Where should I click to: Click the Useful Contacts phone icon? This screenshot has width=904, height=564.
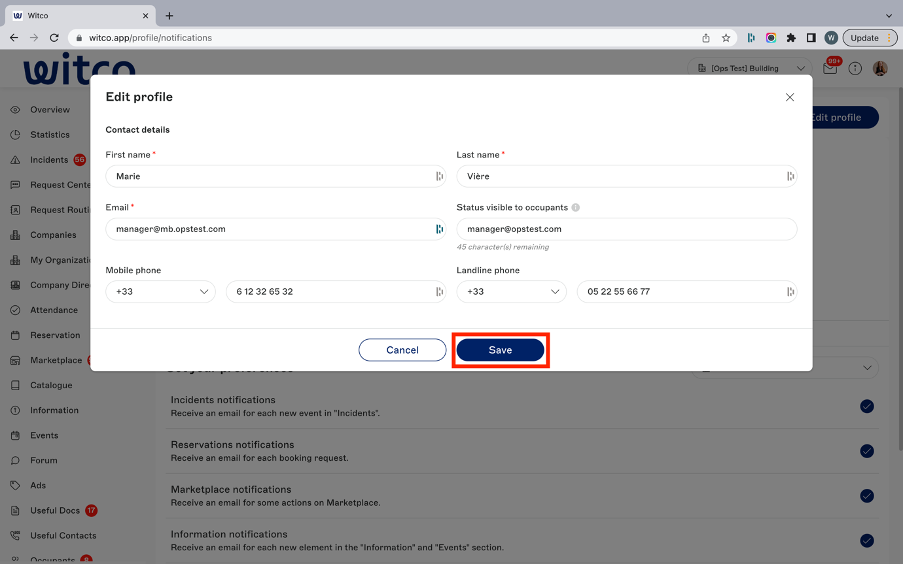click(16, 535)
